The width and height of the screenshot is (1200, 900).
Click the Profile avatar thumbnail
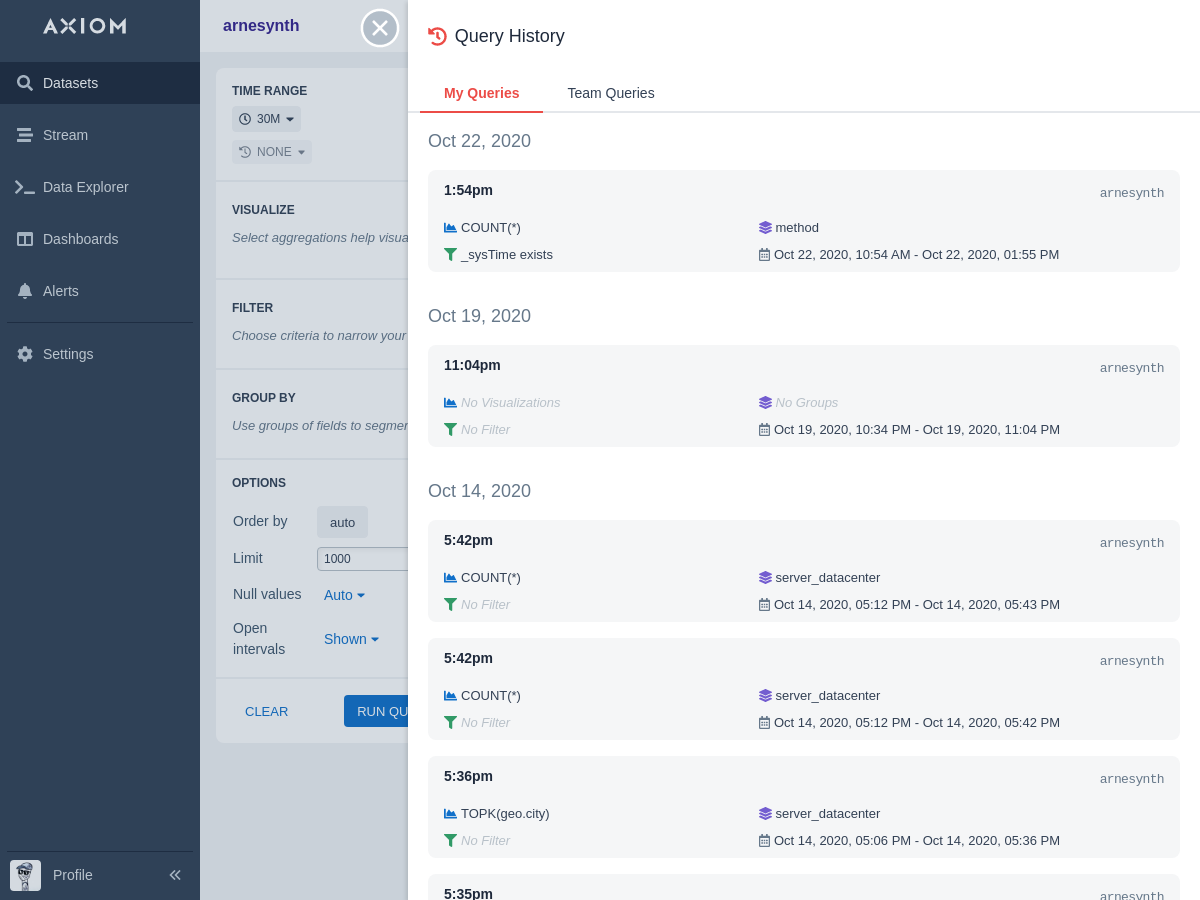pyautogui.click(x=25, y=875)
